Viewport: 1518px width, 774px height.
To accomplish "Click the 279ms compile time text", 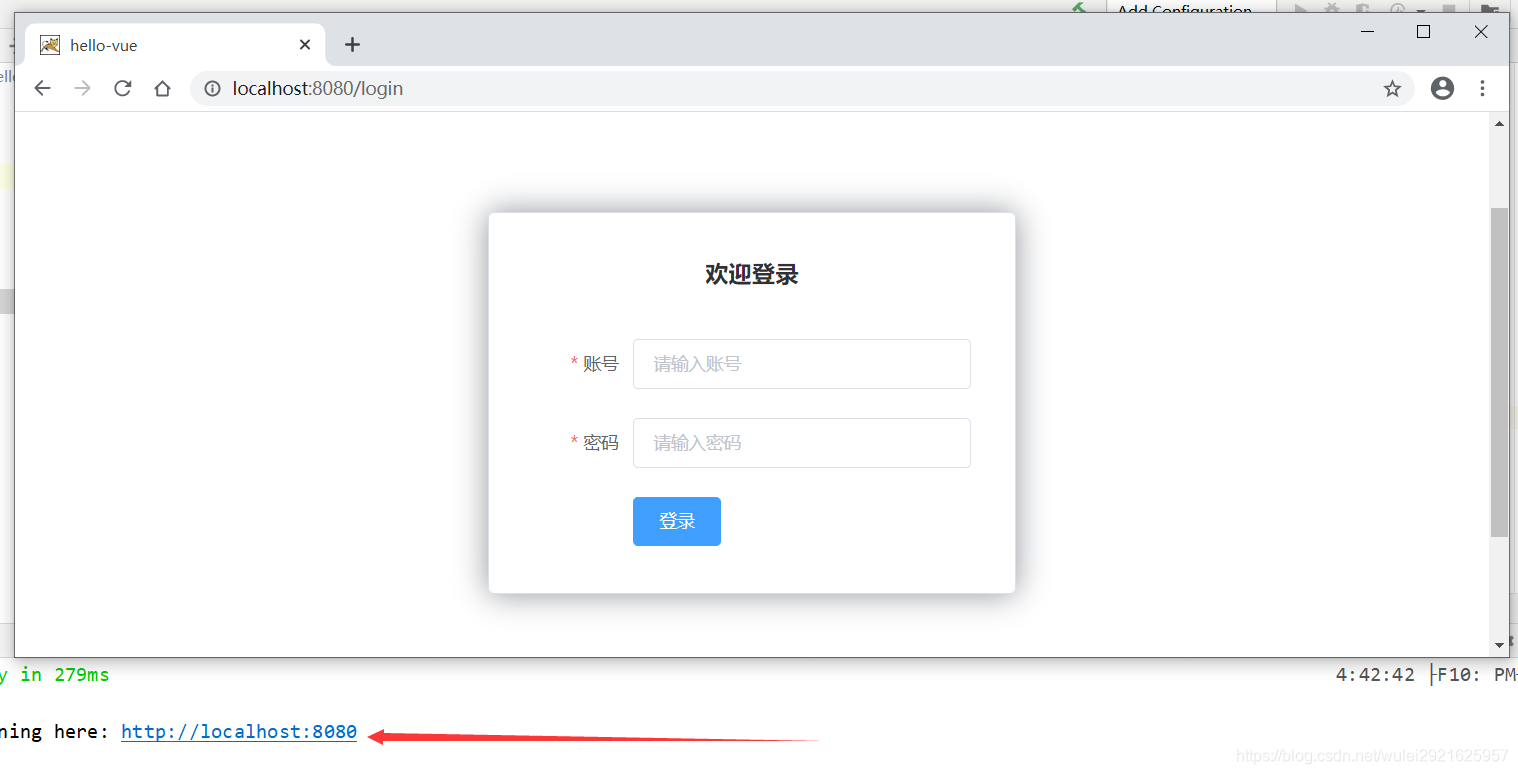I will point(82,675).
